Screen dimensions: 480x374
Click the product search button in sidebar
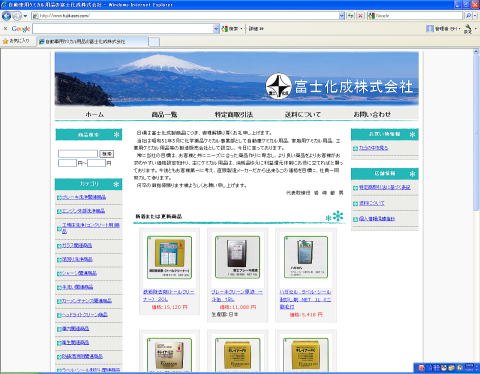click(107, 154)
